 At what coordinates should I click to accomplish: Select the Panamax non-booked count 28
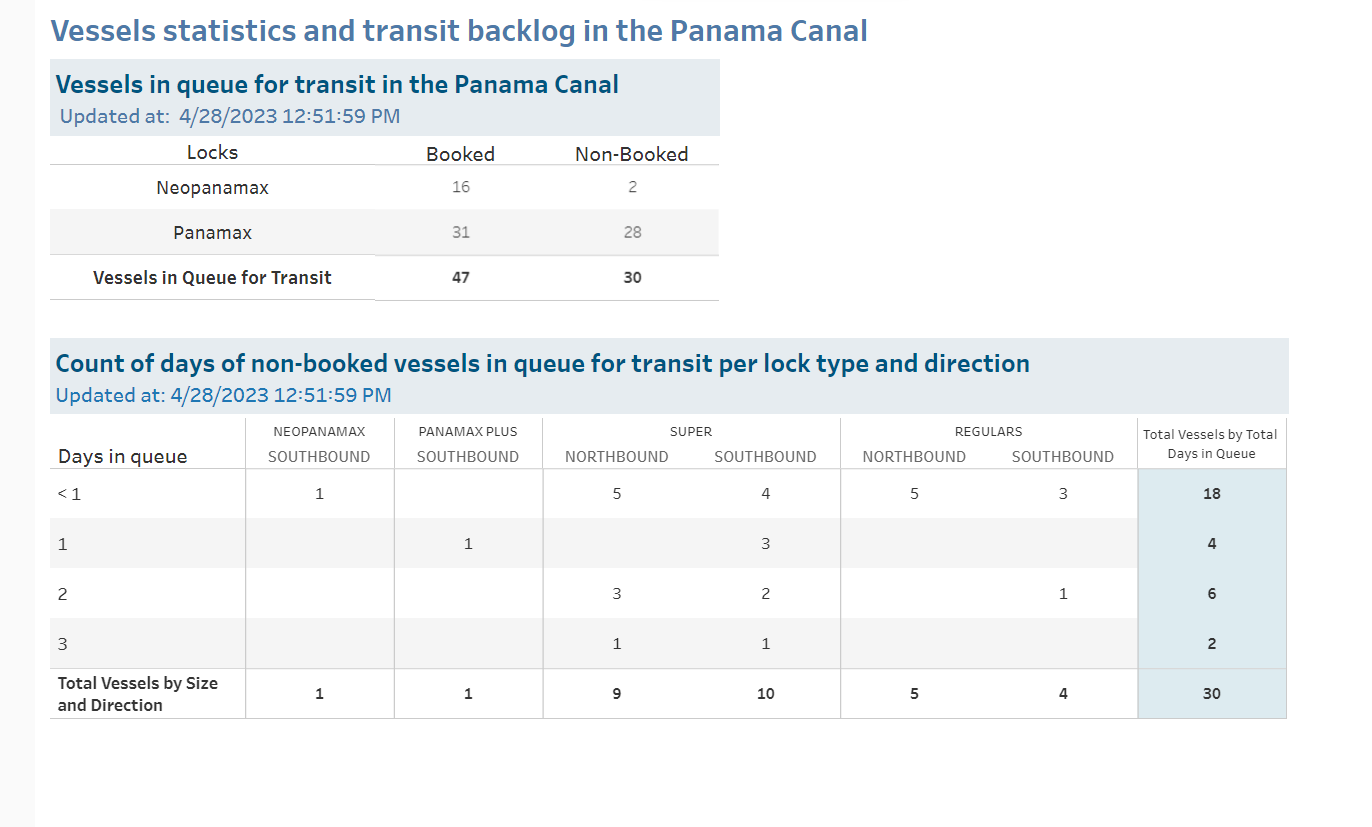[x=632, y=232]
